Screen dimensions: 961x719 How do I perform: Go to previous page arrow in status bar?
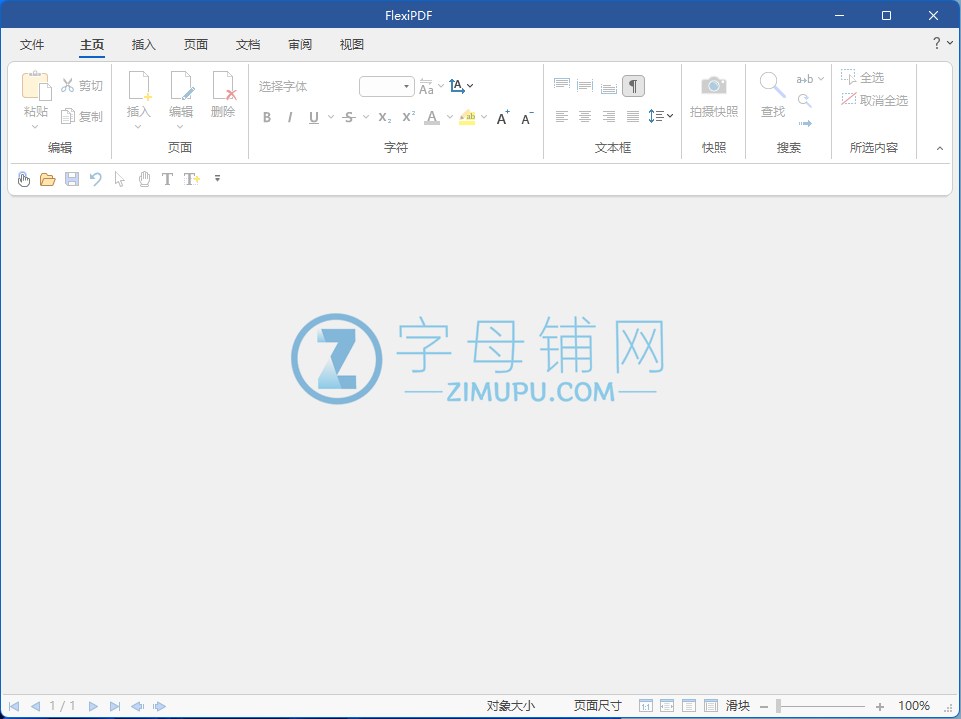36,706
